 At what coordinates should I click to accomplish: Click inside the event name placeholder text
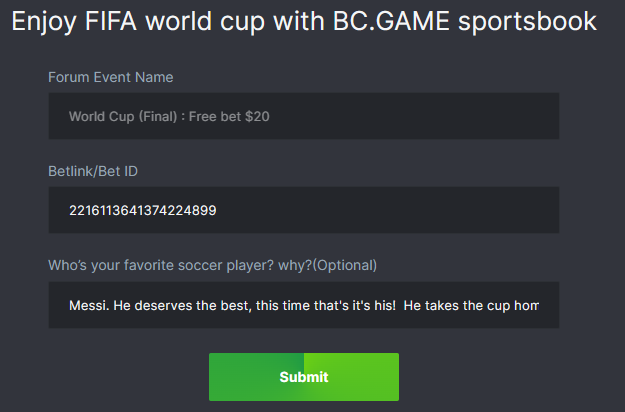[169, 116]
